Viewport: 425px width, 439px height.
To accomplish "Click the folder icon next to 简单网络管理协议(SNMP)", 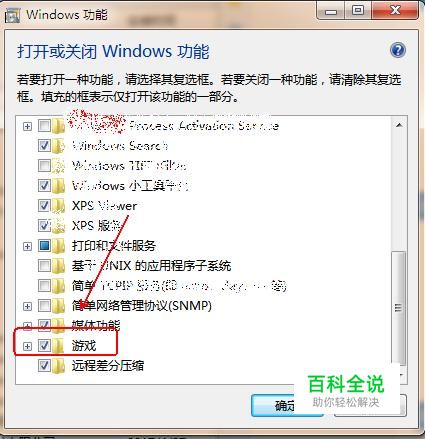I will tap(59, 306).
